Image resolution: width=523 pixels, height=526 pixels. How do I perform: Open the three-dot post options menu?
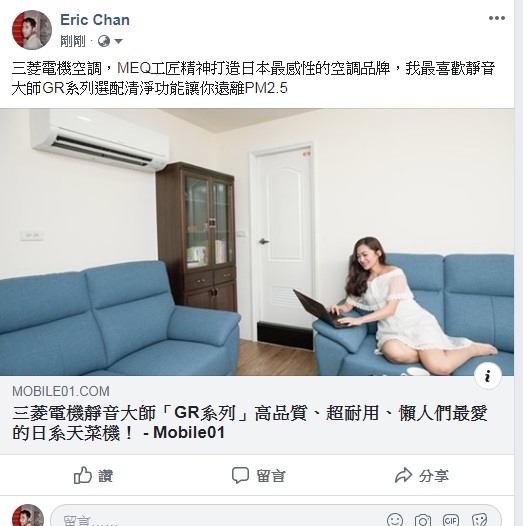496,18
